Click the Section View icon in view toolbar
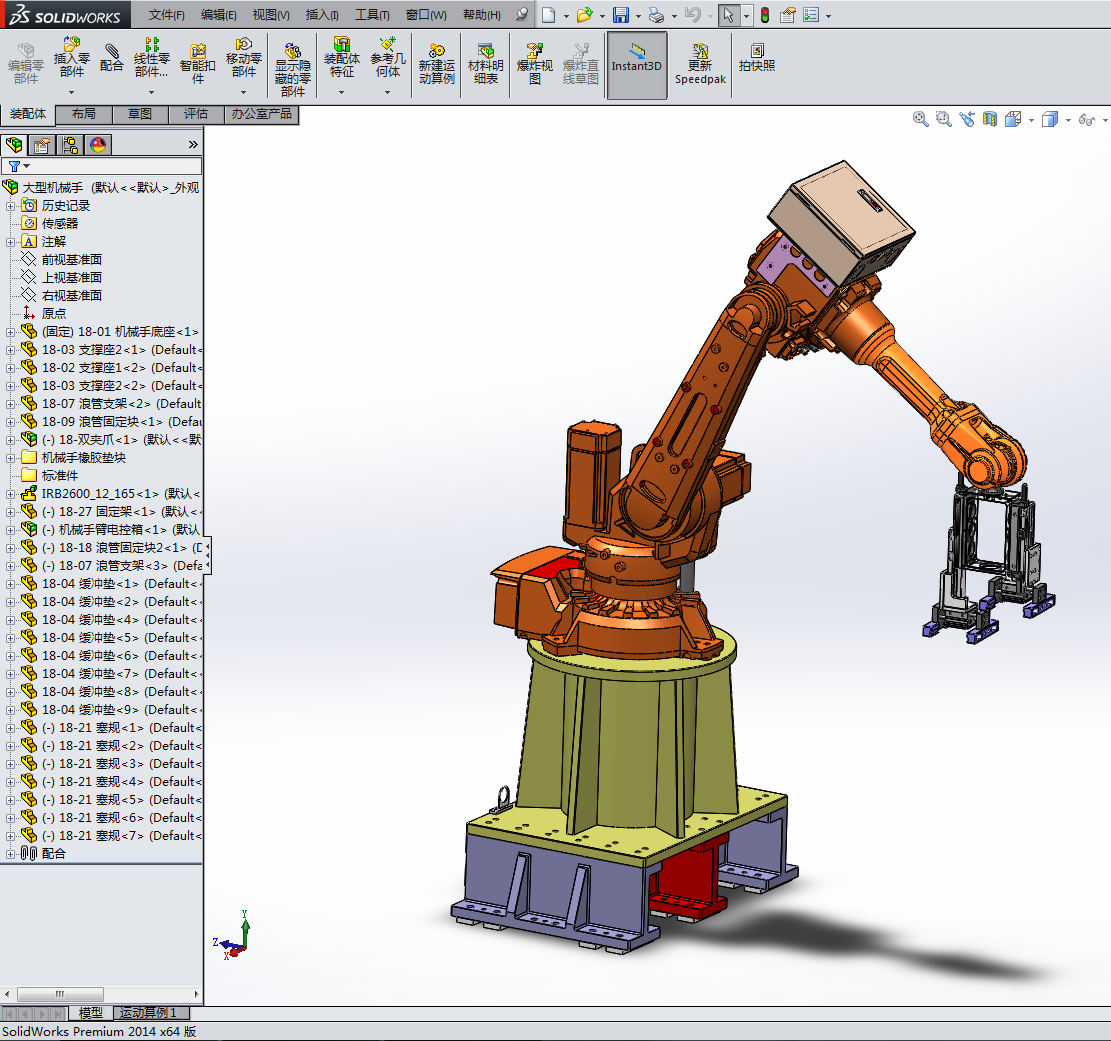 pos(990,119)
